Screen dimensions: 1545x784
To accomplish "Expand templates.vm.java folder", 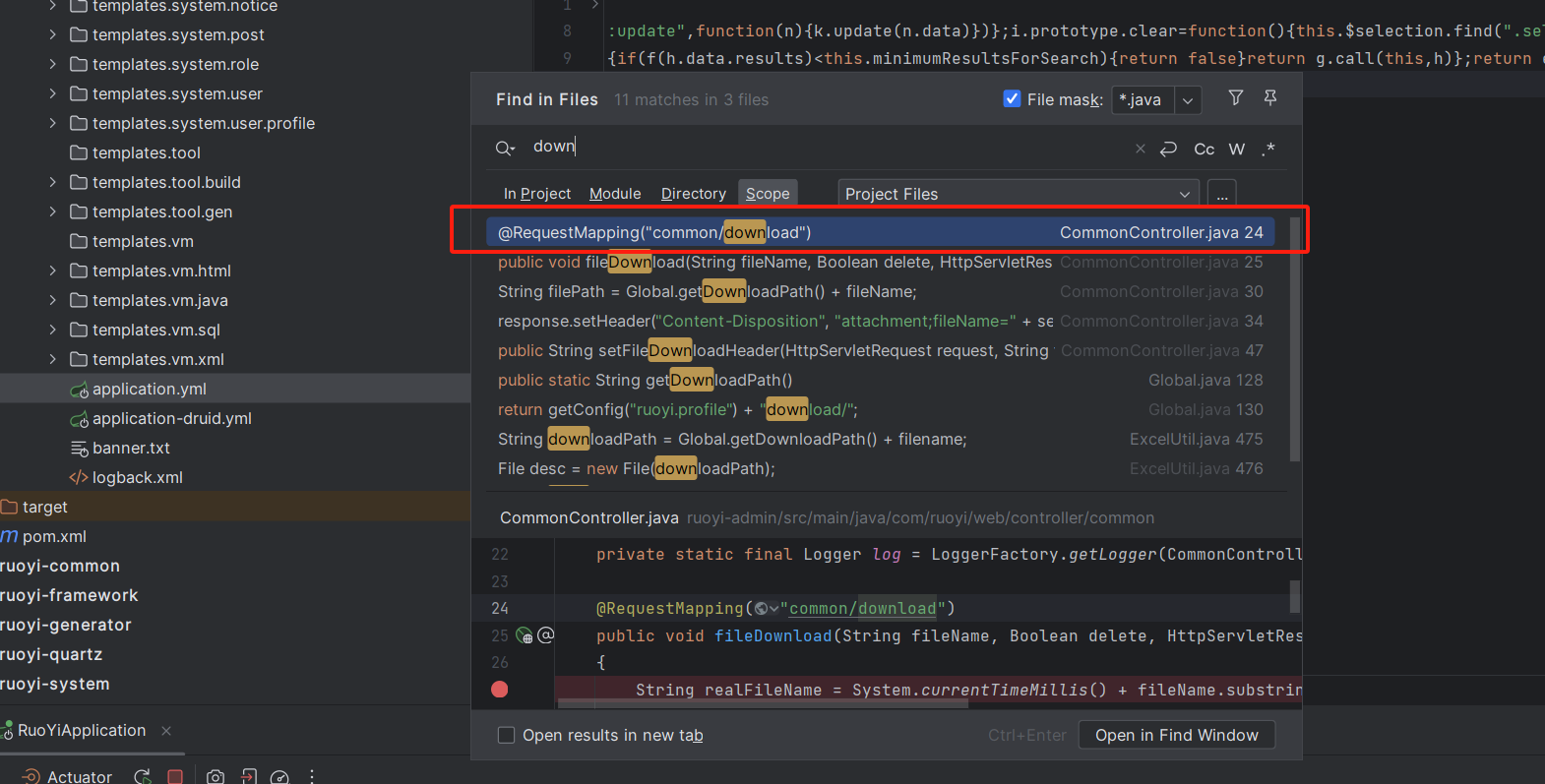I will pos(52,300).
